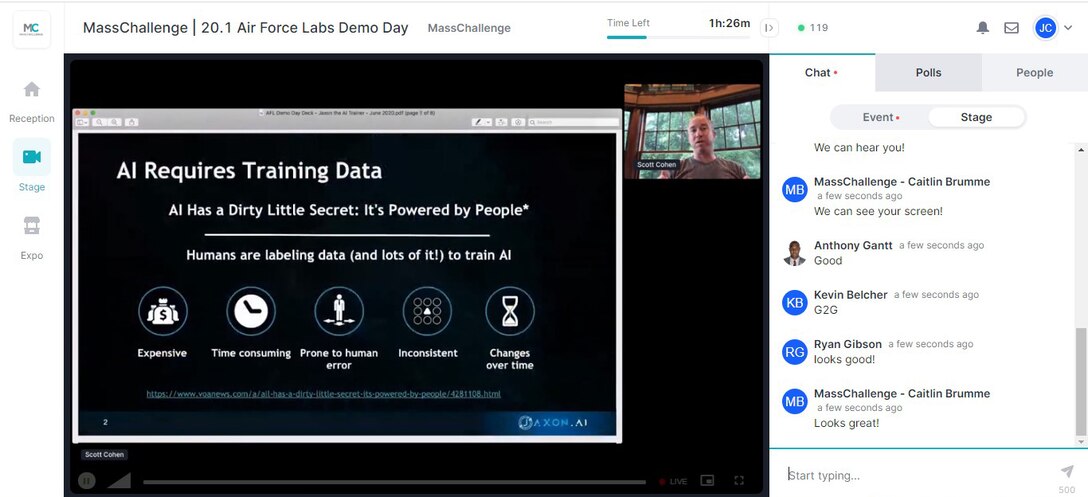Enter fullscreen video mode

739,480
